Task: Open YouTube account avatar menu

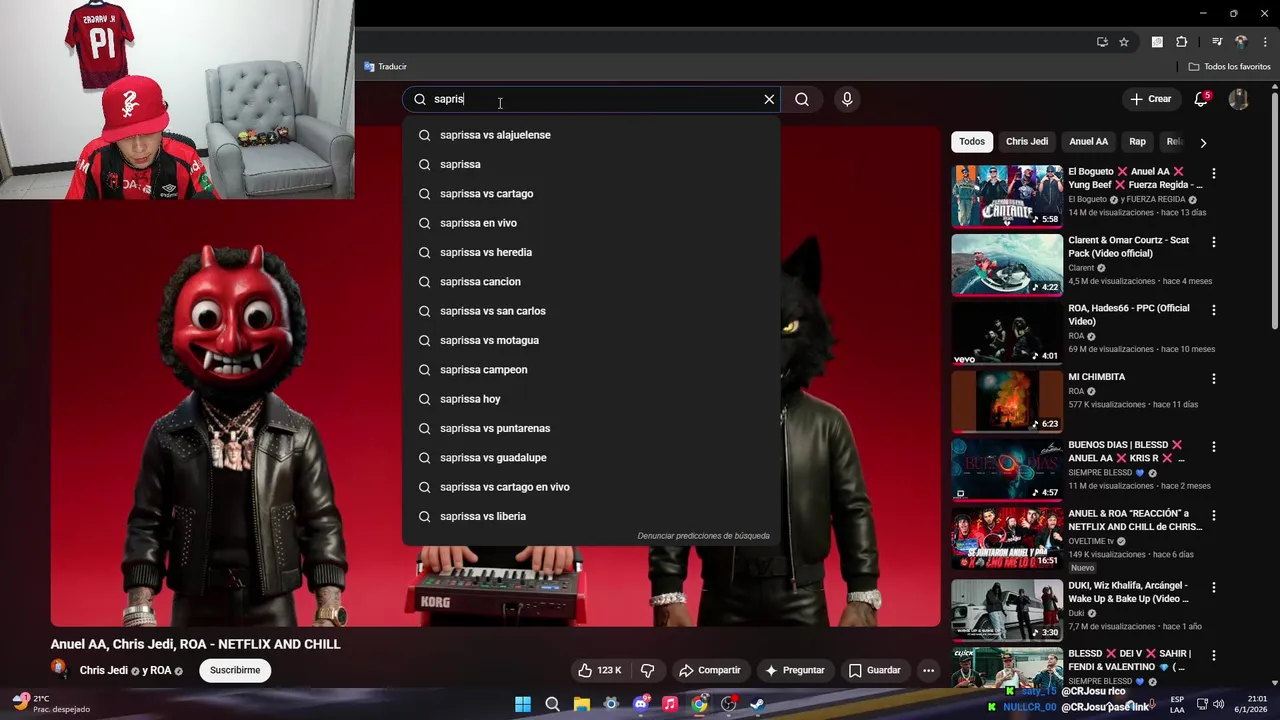Action: click(x=1238, y=99)
